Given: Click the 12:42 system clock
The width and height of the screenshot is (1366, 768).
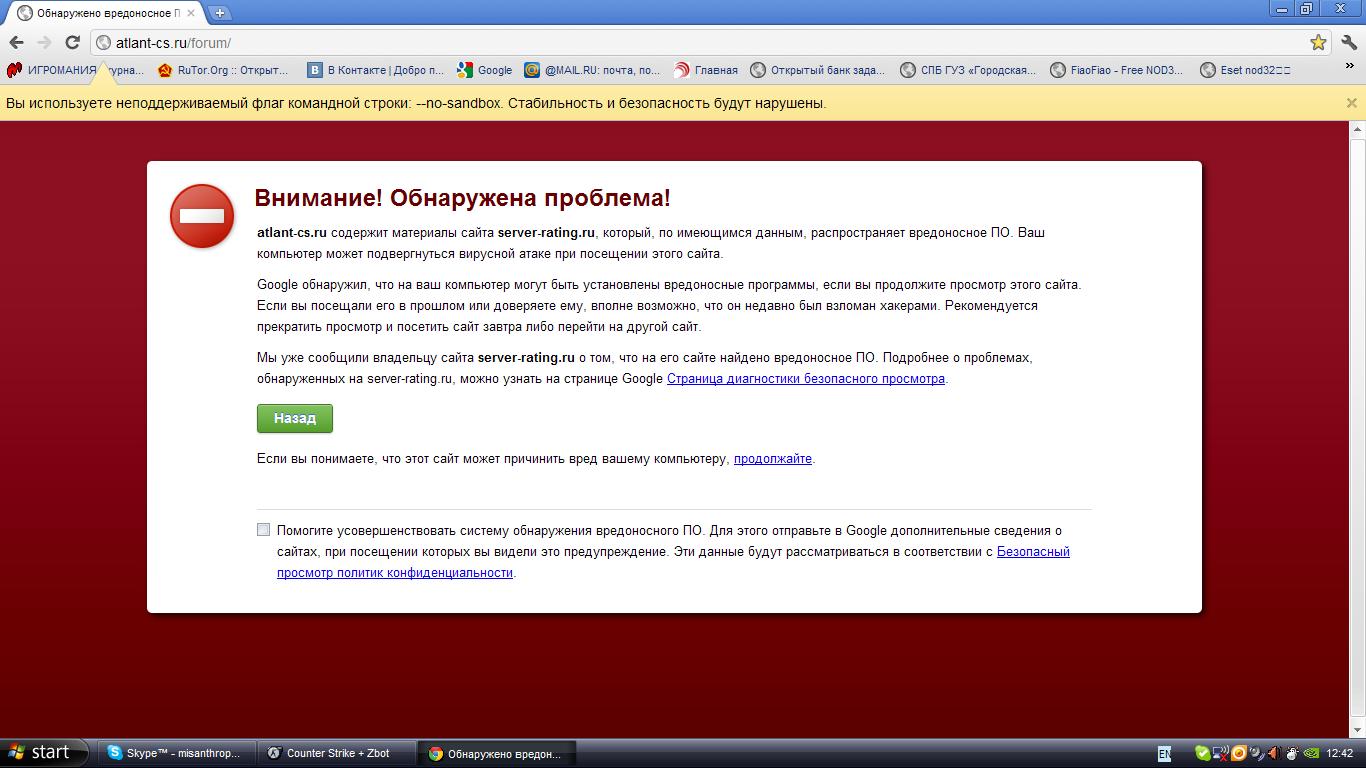Looking at the screenshot, I should coord(1340,754).
